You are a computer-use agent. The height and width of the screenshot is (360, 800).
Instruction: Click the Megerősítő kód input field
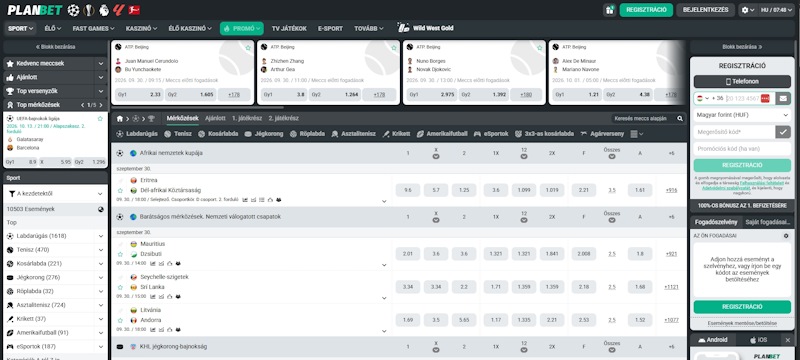click(734, 132)
